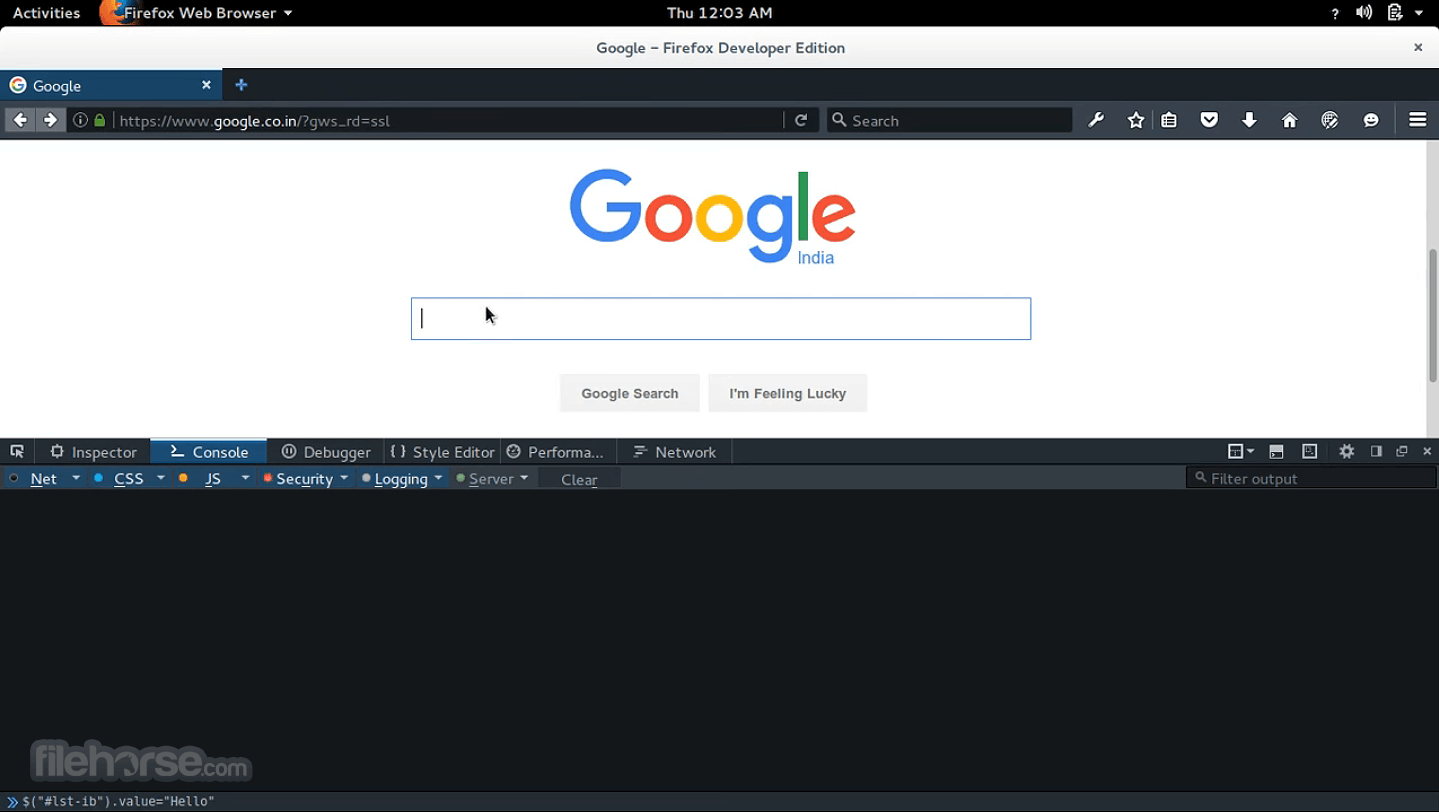
Task: Click the Google logo
Action: click(x=712, y=216)
